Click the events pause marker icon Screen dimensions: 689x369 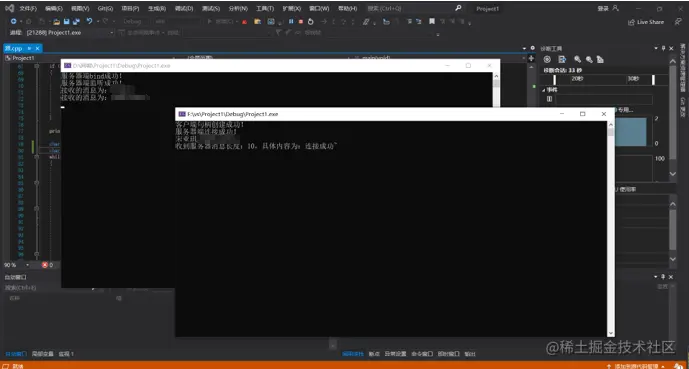(x=549, y=99)
